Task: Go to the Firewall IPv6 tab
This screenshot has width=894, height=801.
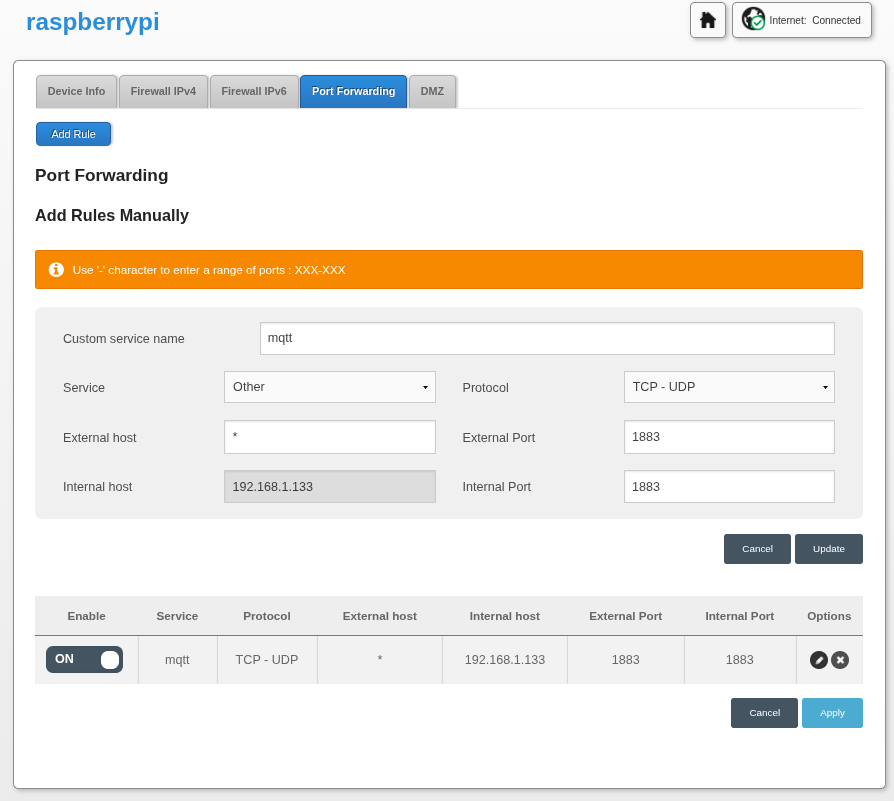Action: [x=254, y=91]
